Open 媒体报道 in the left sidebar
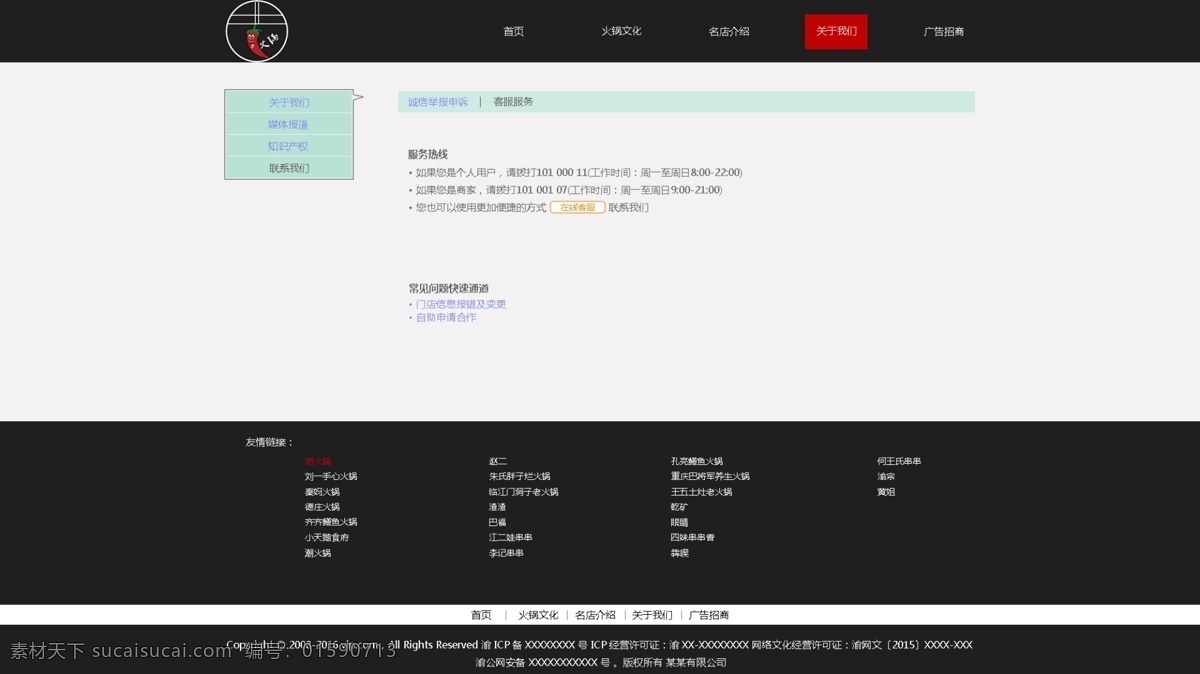The height and width of the screenshot is (674, 1200). pos(289,124)
